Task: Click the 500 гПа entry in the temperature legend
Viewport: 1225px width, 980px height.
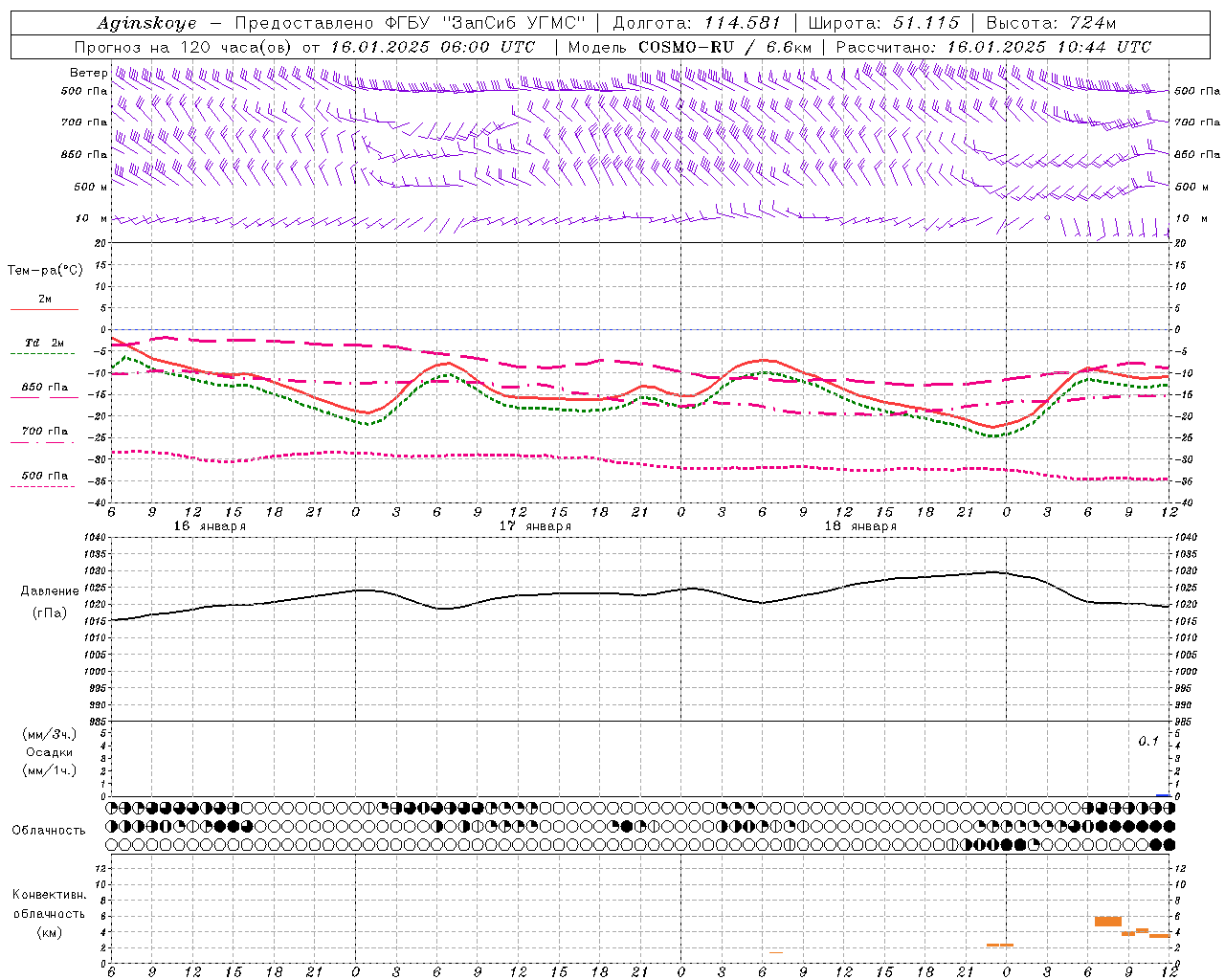Action: pyautogui.click(x=45, y=476)
